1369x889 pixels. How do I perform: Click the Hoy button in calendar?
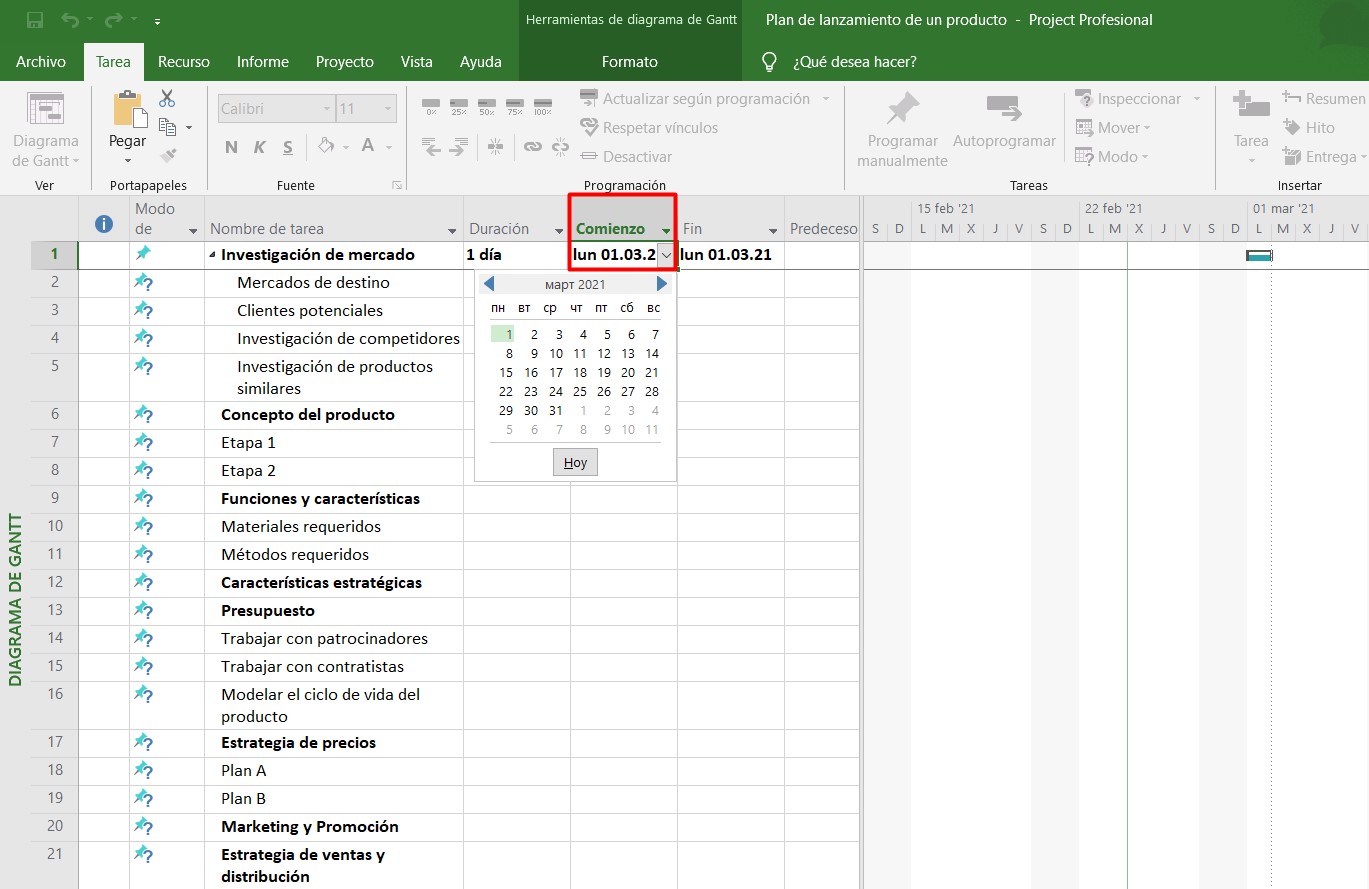[x=575, y=463]
